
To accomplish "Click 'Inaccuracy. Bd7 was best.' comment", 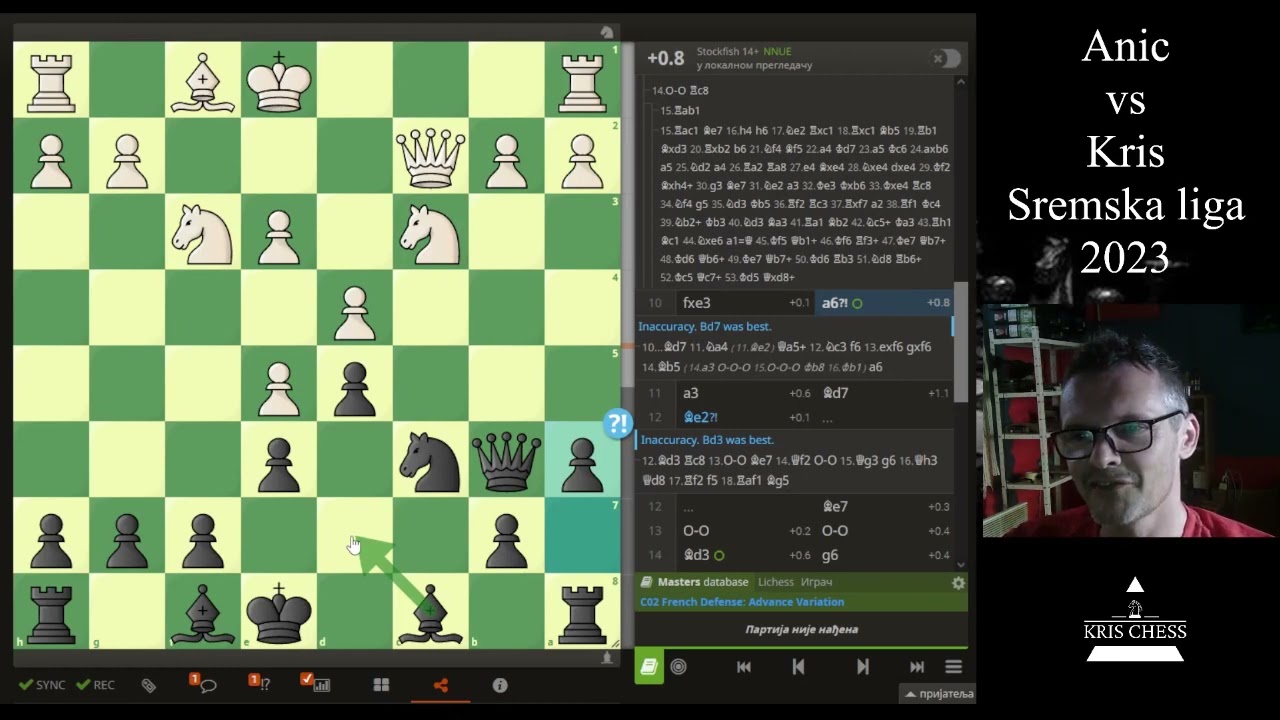I will pos(706,327).
